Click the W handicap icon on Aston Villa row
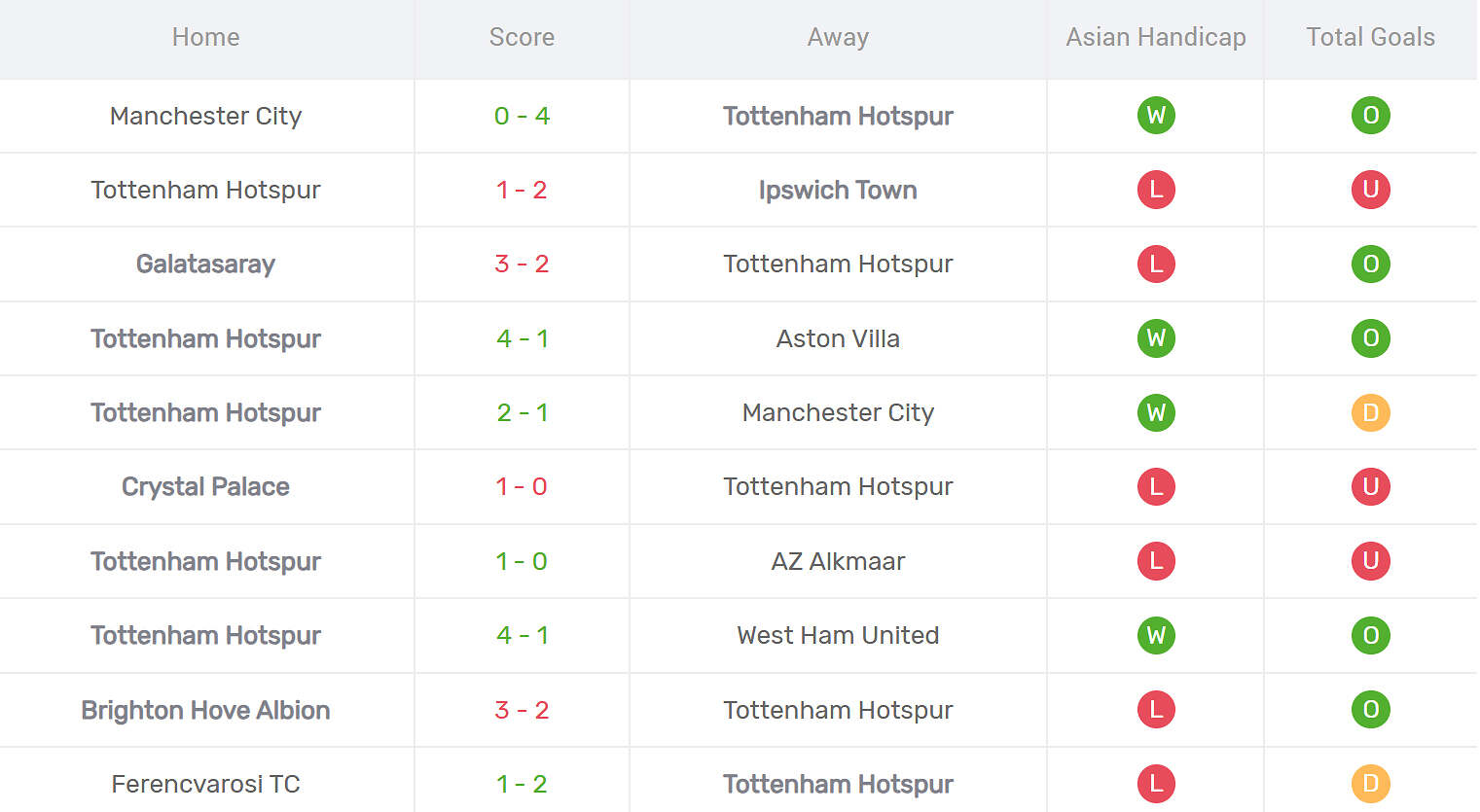 coord(1156,338)
